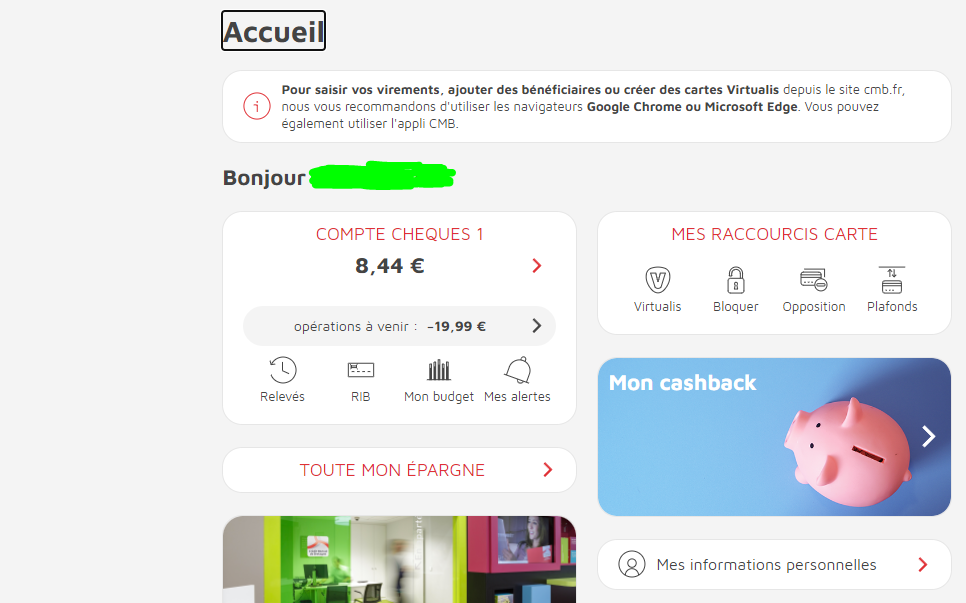Open the Plafonds limits icon
Screen dimensions: 966x603
892,280
